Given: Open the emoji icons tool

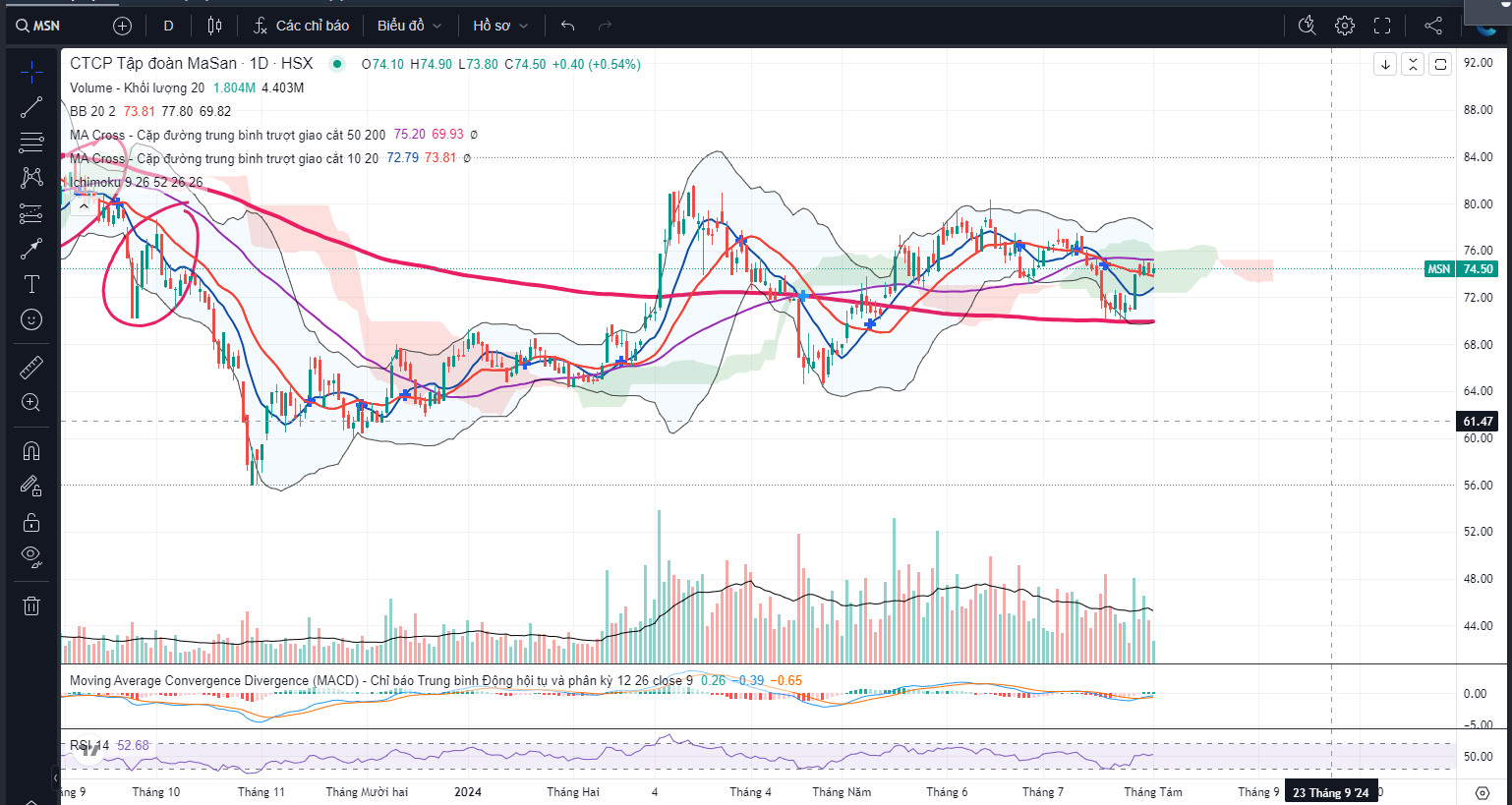Looking at the screenshot, I should click(31, 319).
